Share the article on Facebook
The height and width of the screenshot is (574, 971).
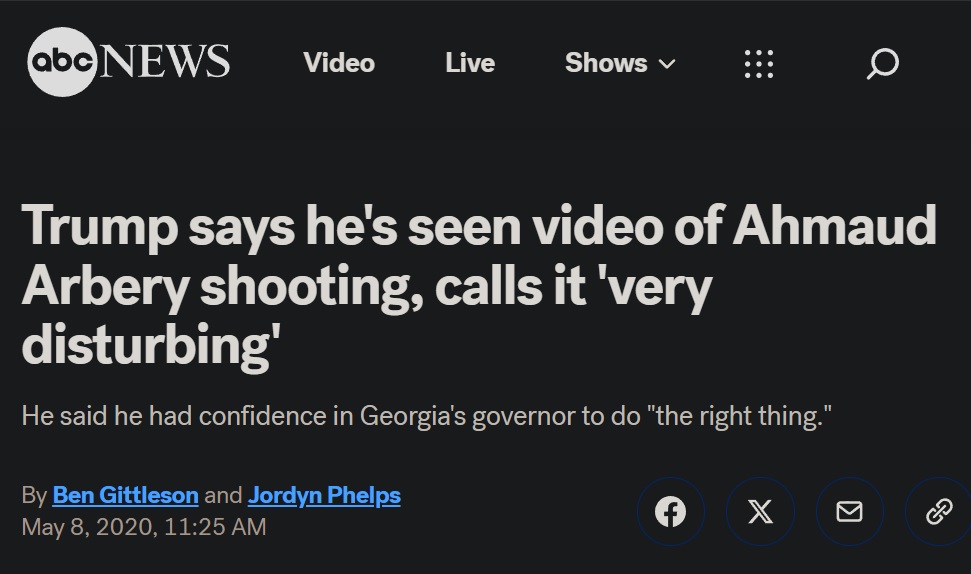(670, 512)
